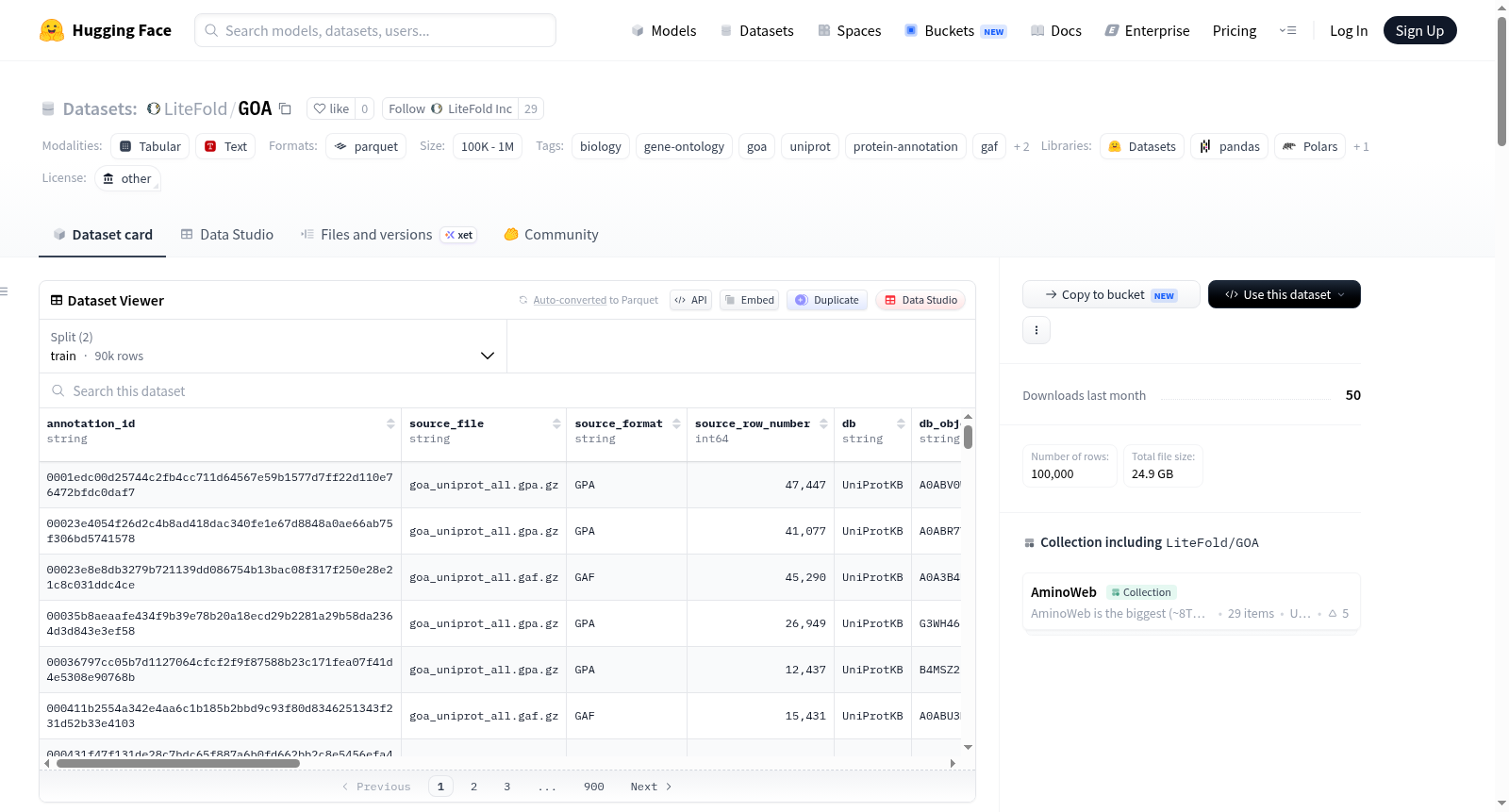Show the +2 more tags
1509x812 pixels.
[x=1021, y=146]
